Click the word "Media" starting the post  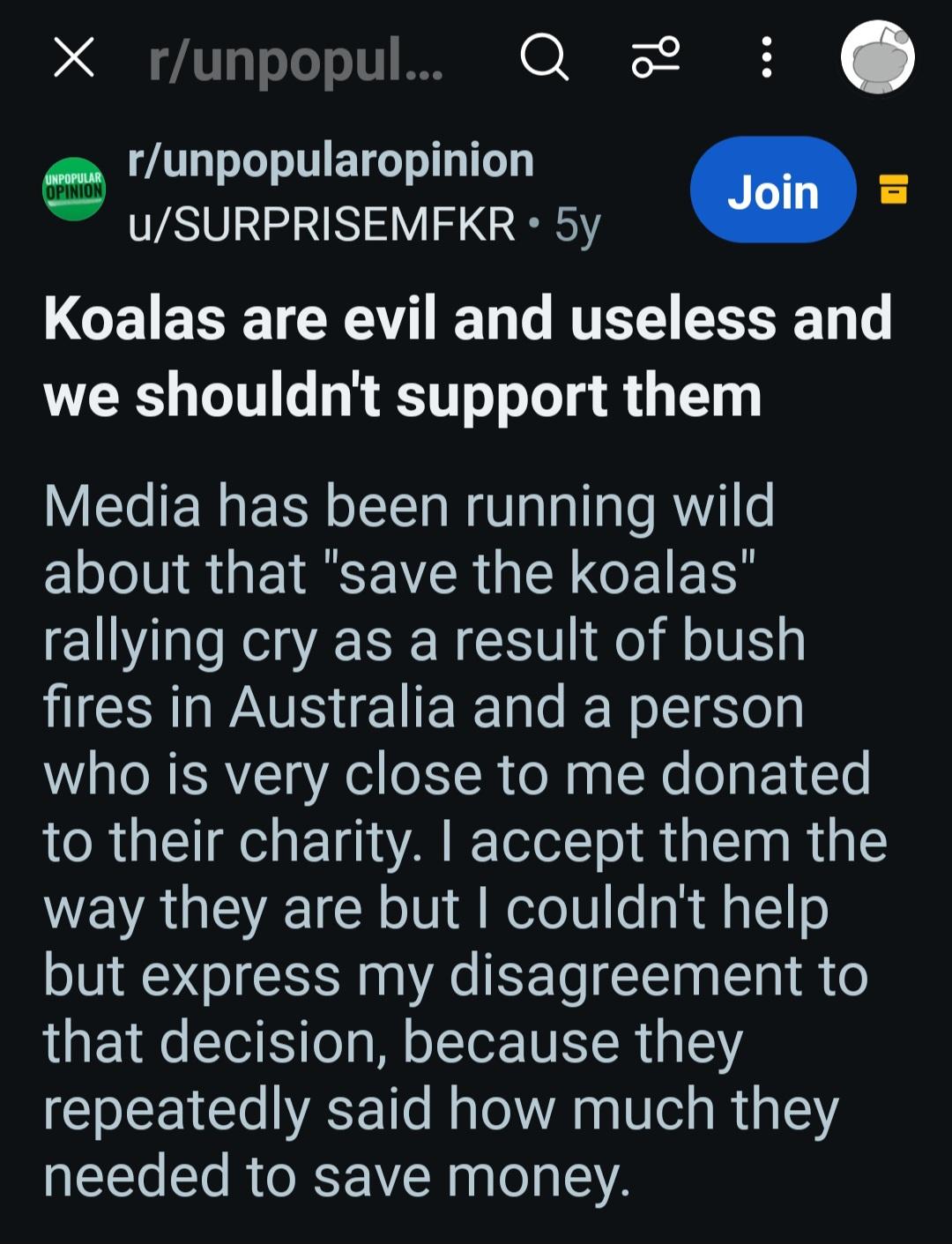pyautogui.click(x=123, y=507)
